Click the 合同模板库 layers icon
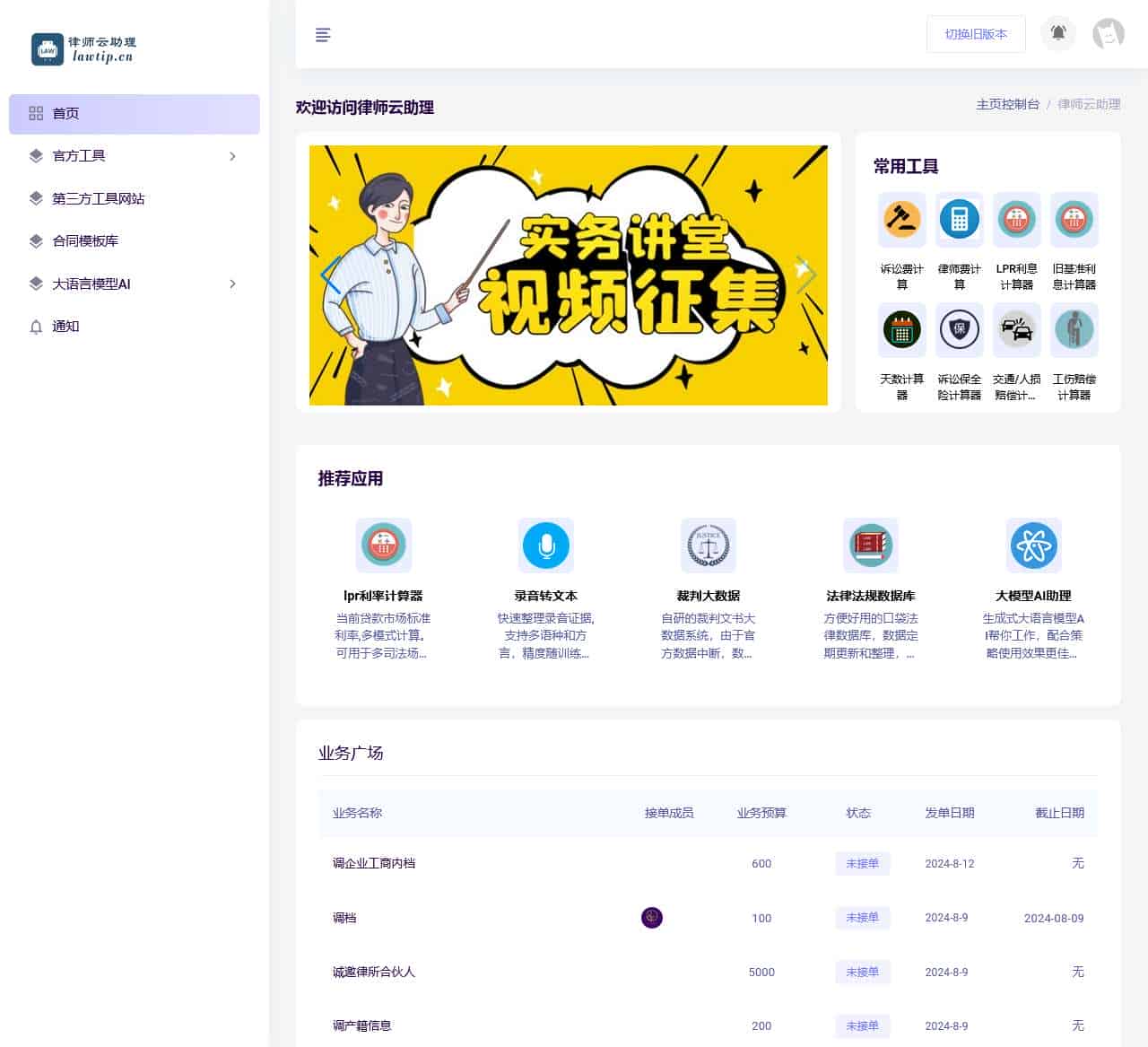Image resolution: width=1148 pixels, height=1047 pixels. [x=36, y=241]
